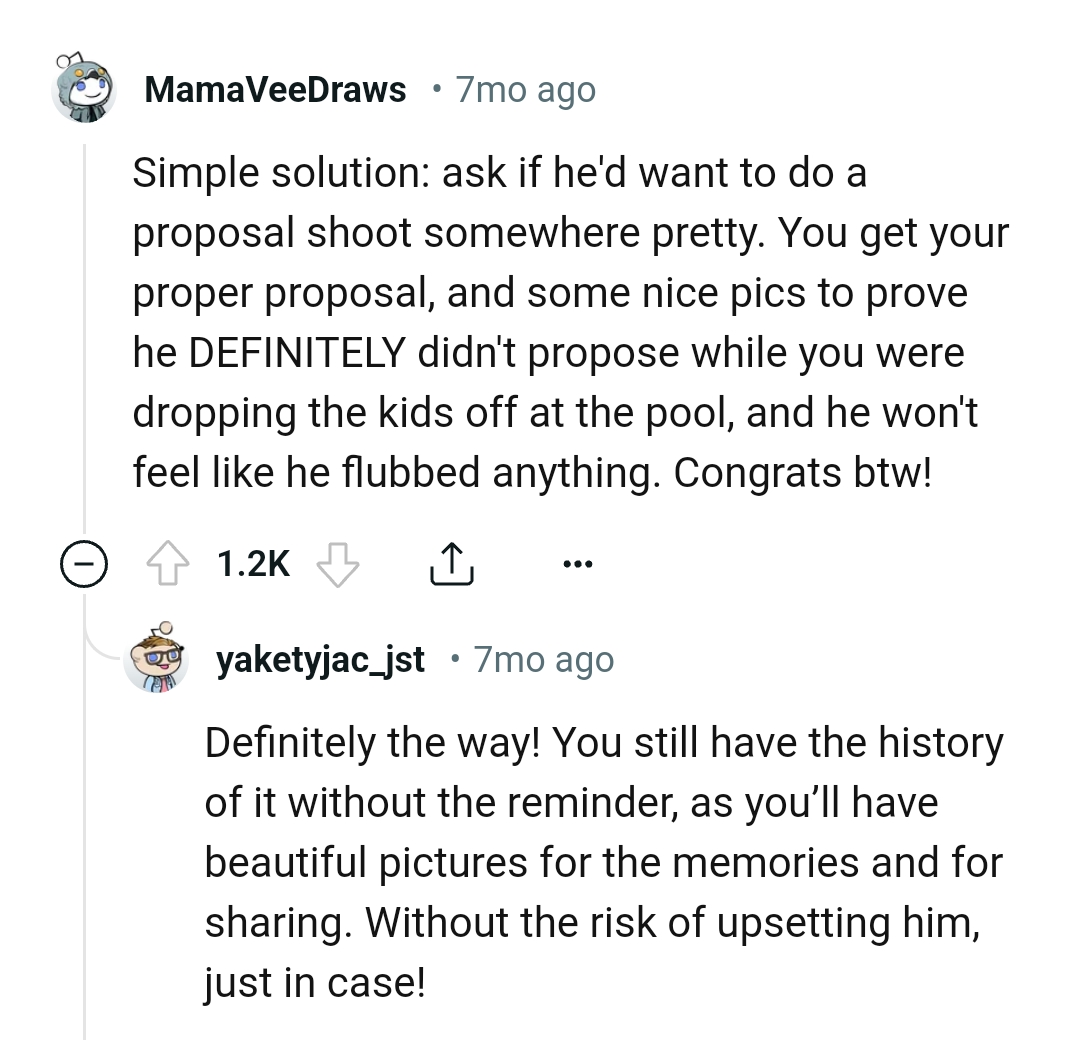The image size is (1080, 1040).
Task: Click 'Congrats btw!' at comment end
Action: click(802, 473)
